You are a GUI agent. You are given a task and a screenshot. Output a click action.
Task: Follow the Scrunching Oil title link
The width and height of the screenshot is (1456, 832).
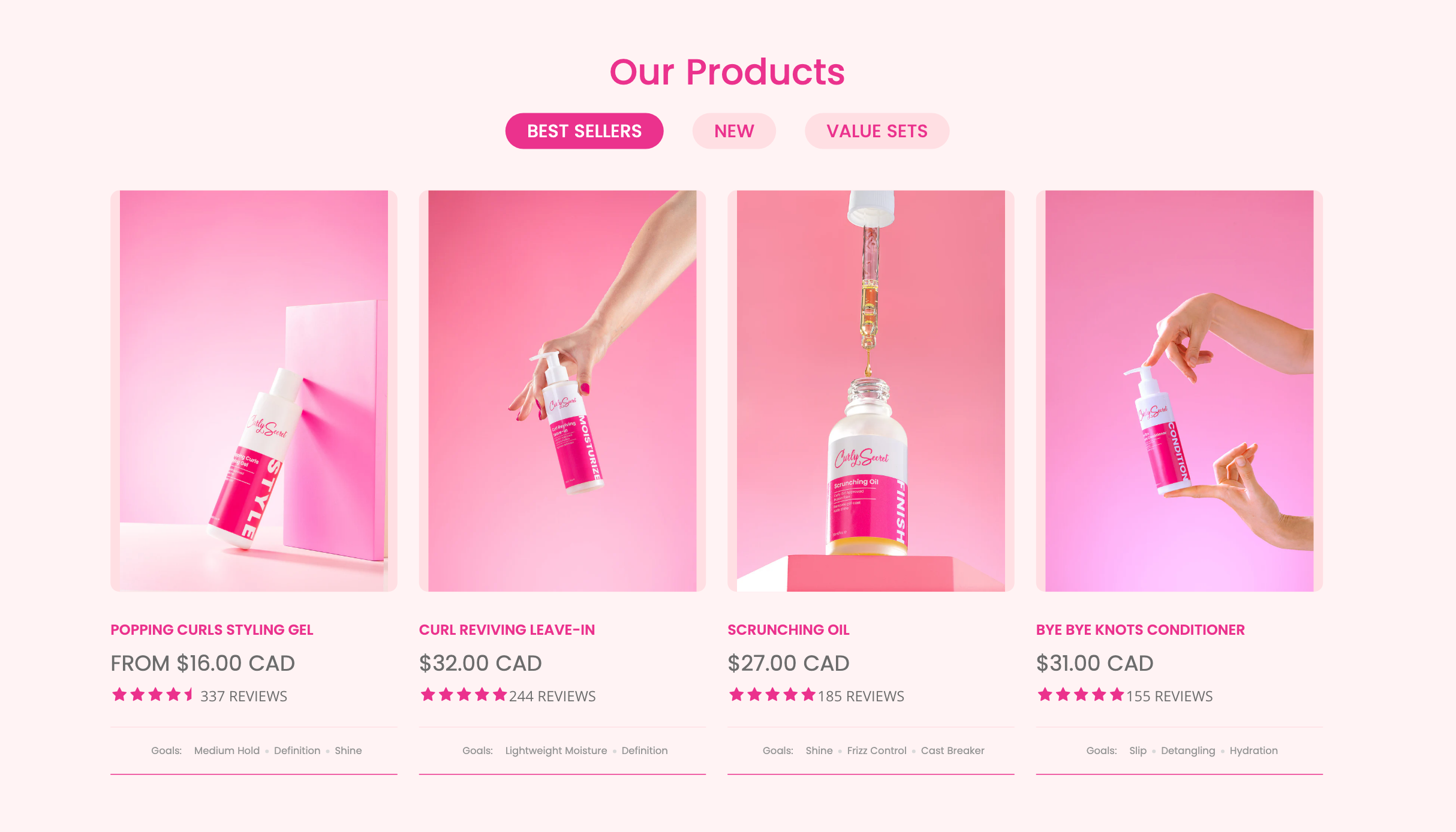788,630
